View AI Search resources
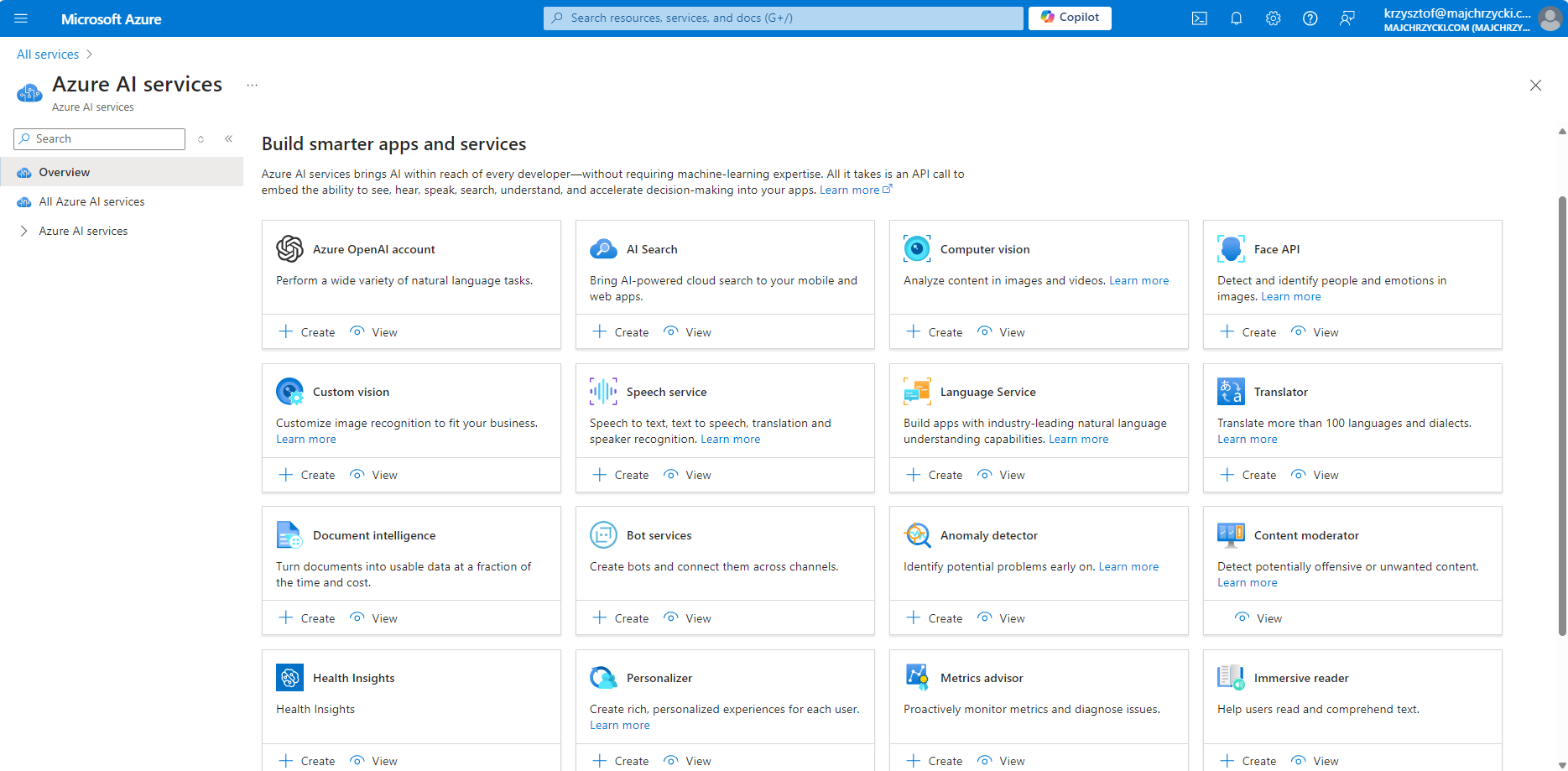Screen dimensions: 1568x771 pos(687,332)
